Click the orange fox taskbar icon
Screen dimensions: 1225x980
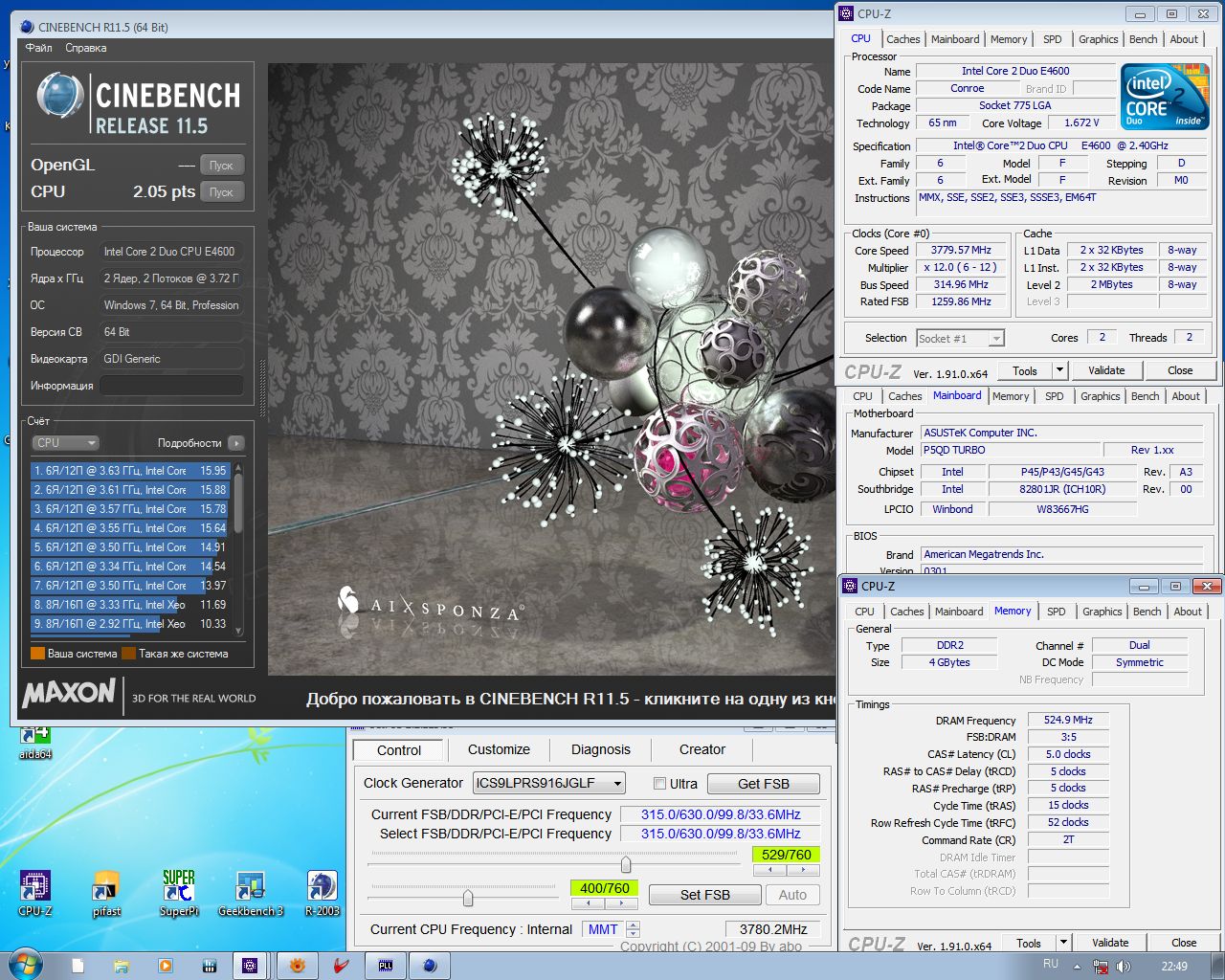297,966
